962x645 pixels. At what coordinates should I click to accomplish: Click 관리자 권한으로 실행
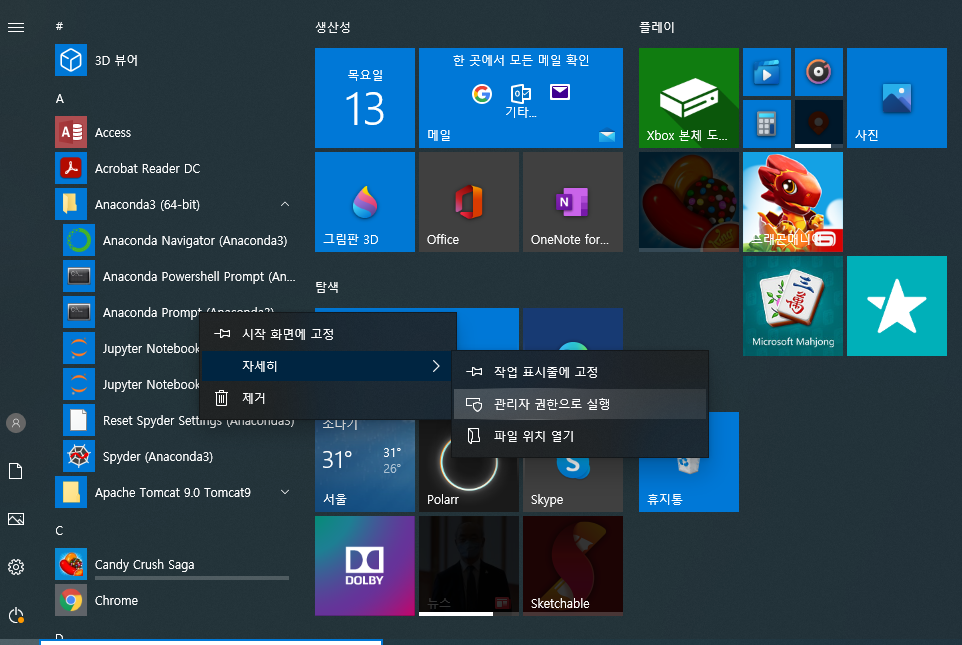point(580,404)
